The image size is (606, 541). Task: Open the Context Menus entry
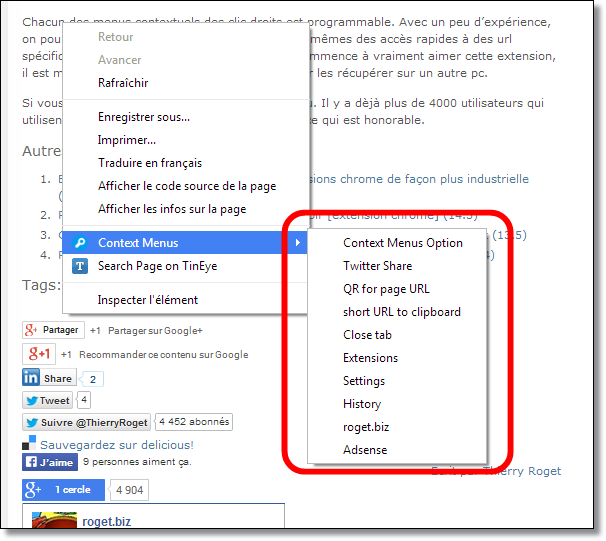click(x=185, y=243)
